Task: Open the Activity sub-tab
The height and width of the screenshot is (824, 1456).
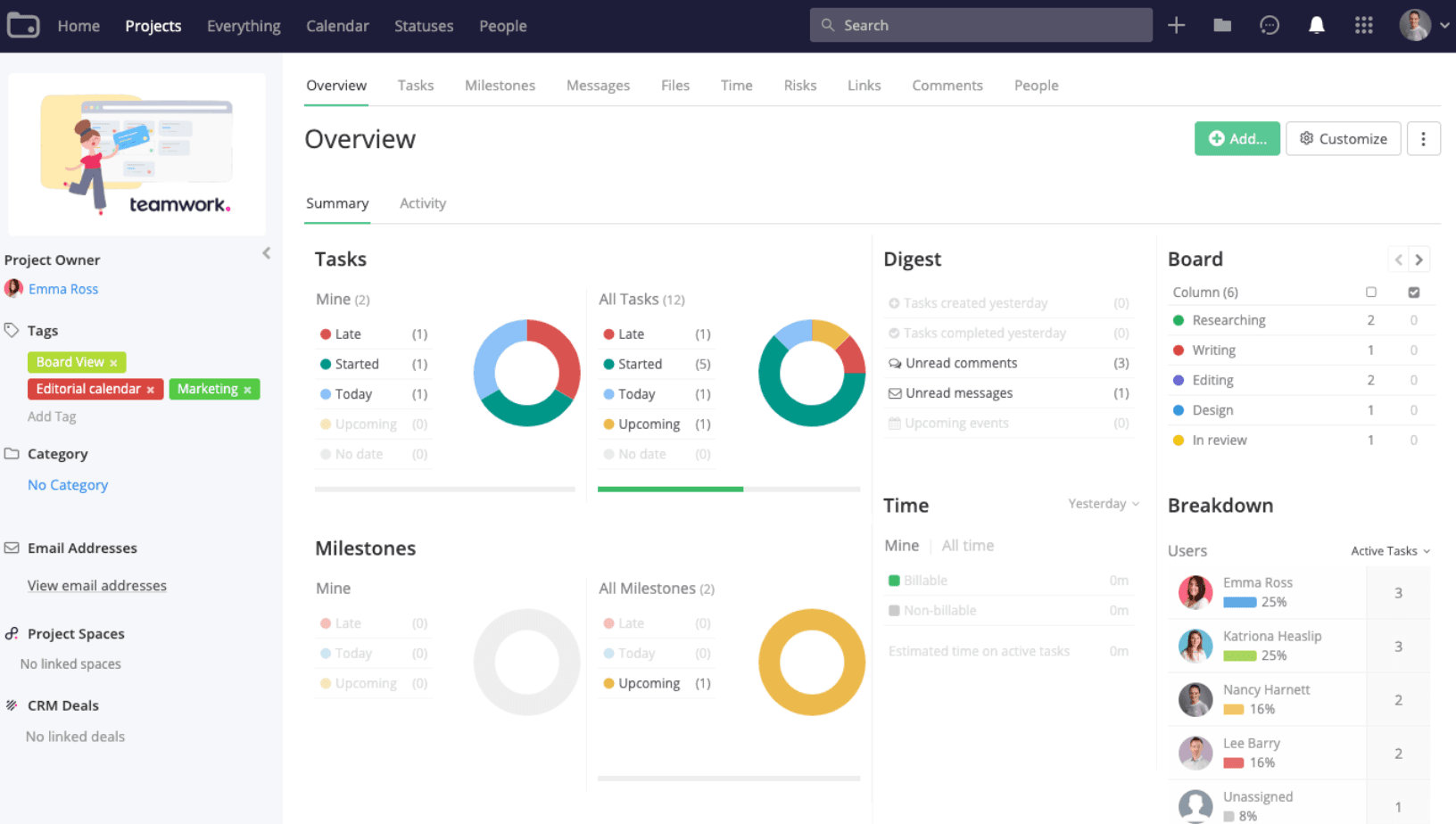Action: tap(422, 203)
